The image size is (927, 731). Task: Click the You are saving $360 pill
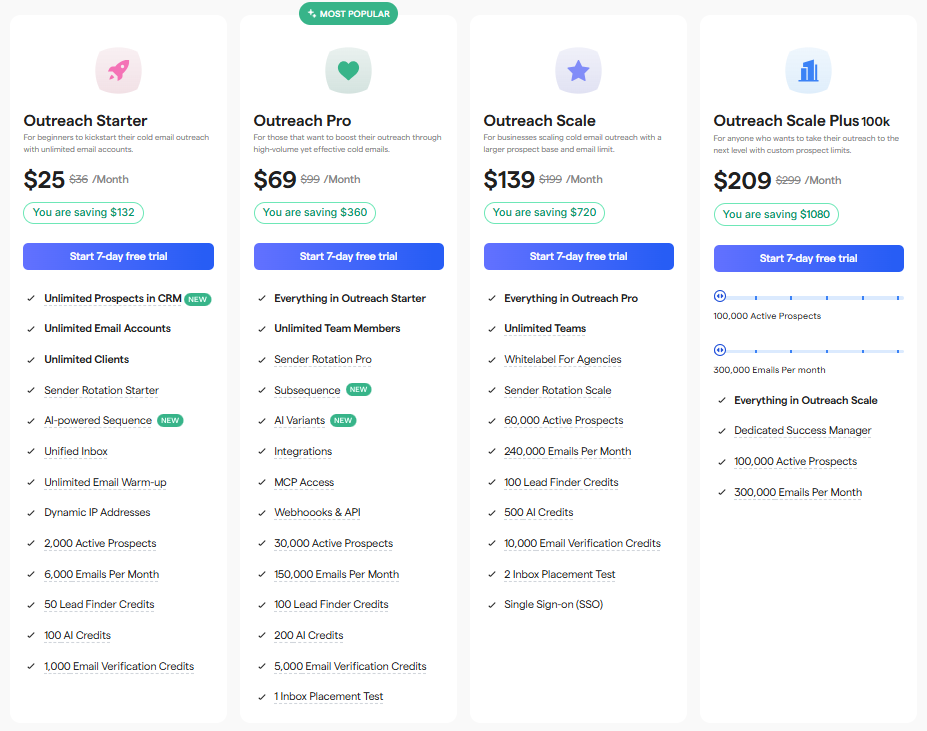click(315, 213)
